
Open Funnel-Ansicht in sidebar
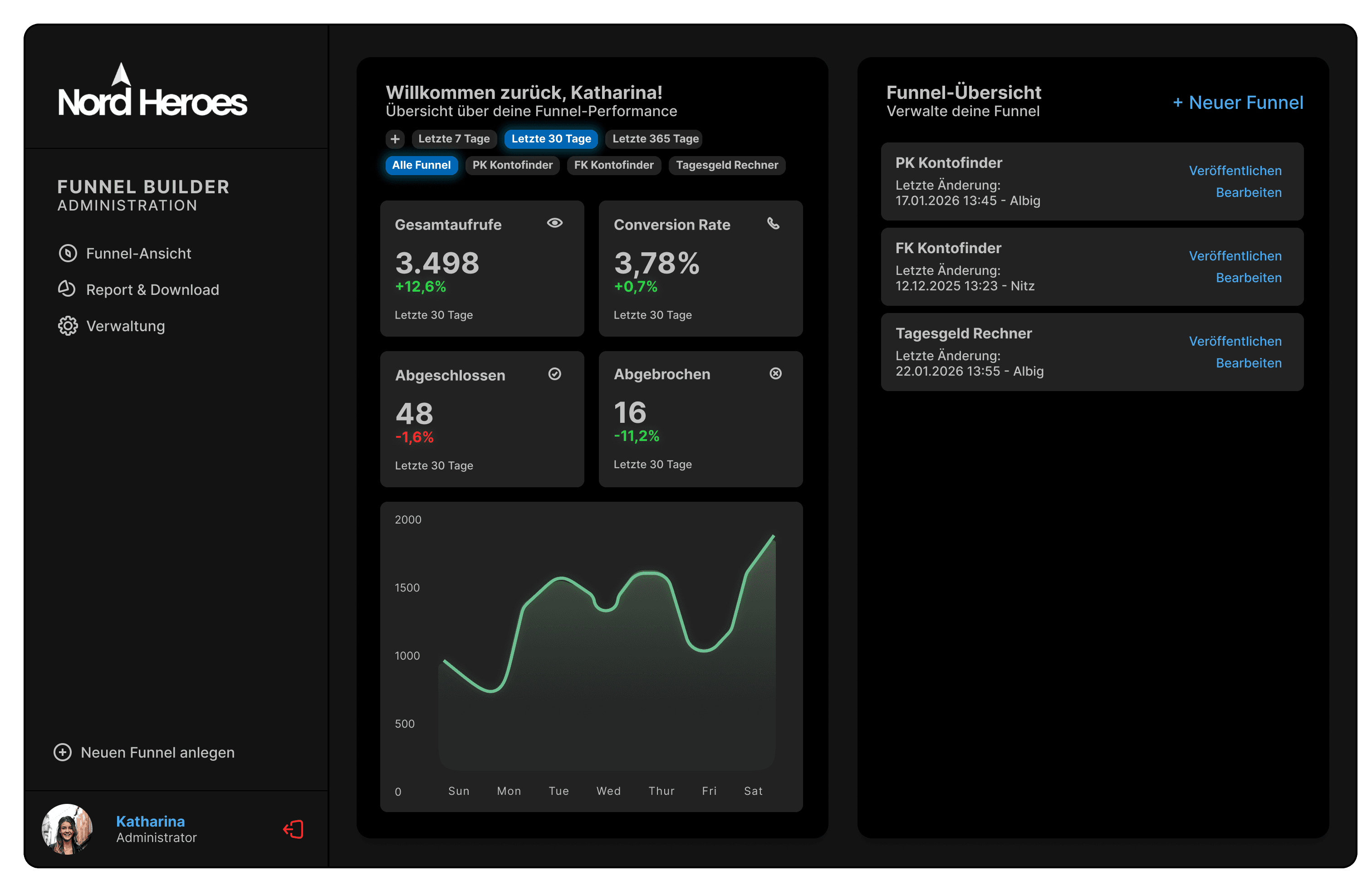pos(138,254)
